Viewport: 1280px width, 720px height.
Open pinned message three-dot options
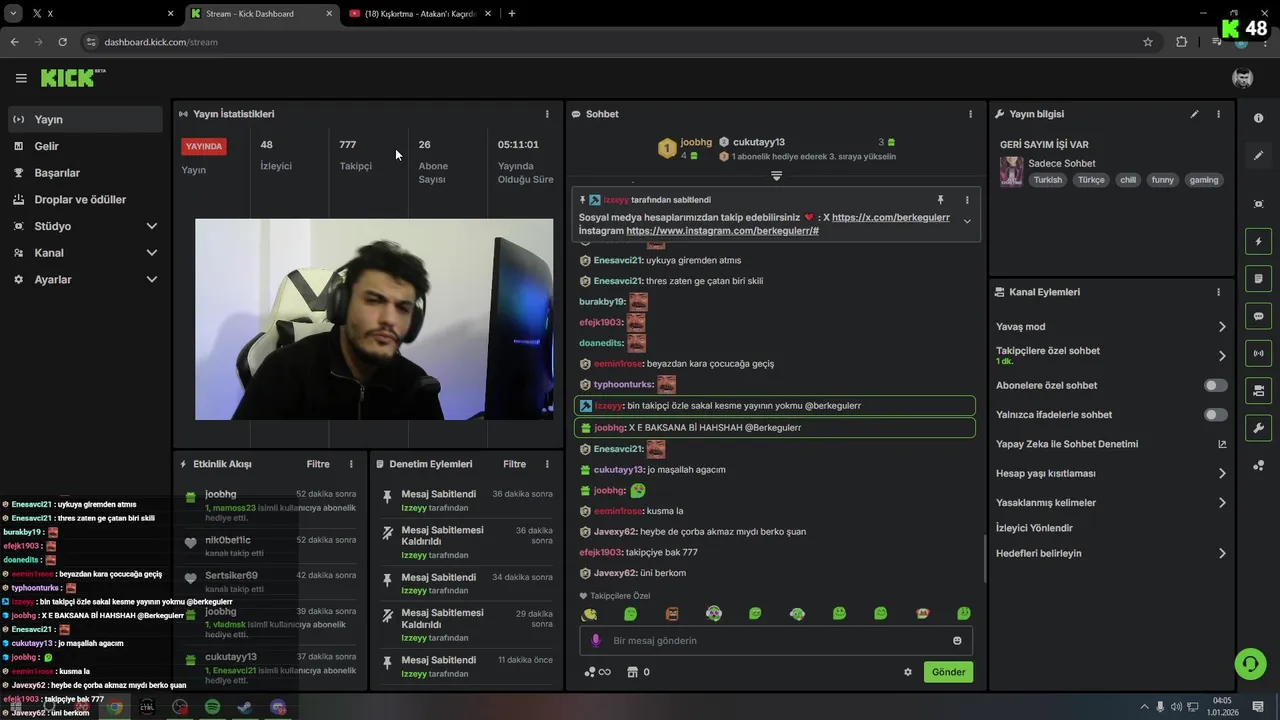click(967, 200)
